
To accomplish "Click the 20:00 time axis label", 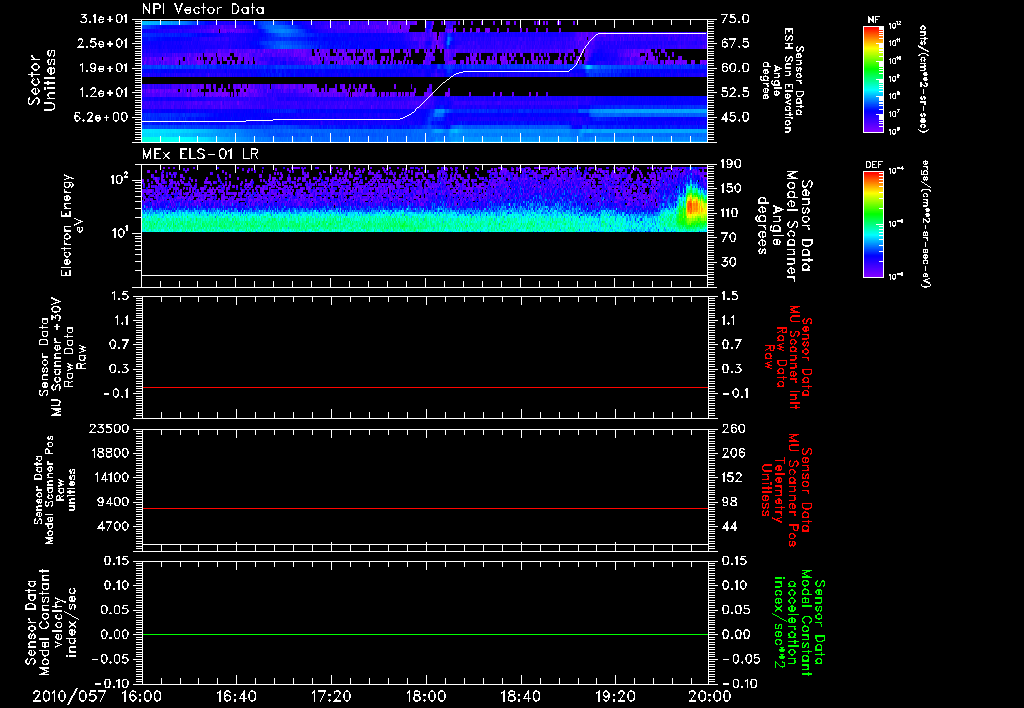I will (710, 696).
